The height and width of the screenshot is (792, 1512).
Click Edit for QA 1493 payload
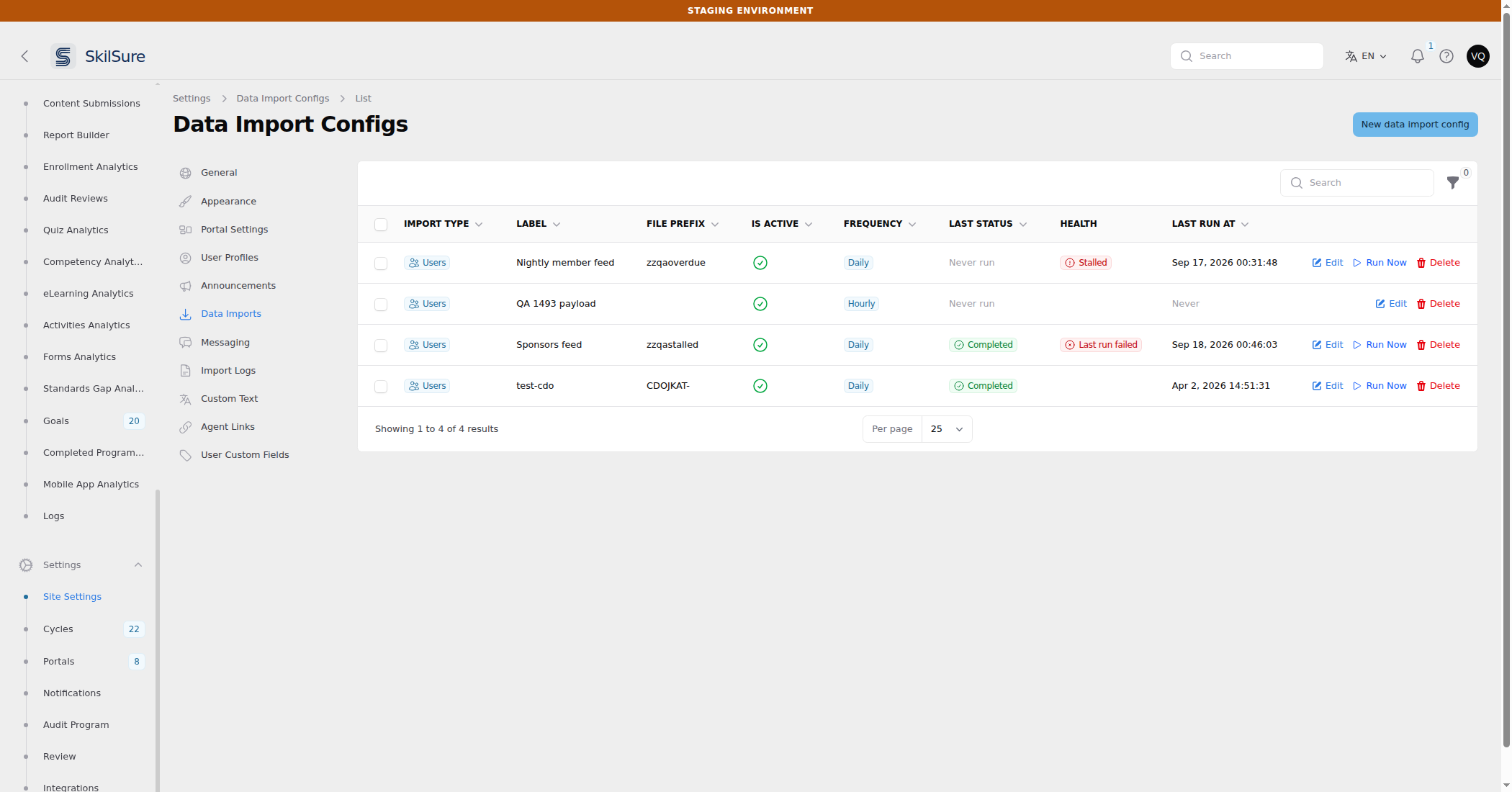click(x=1391, y=304)
